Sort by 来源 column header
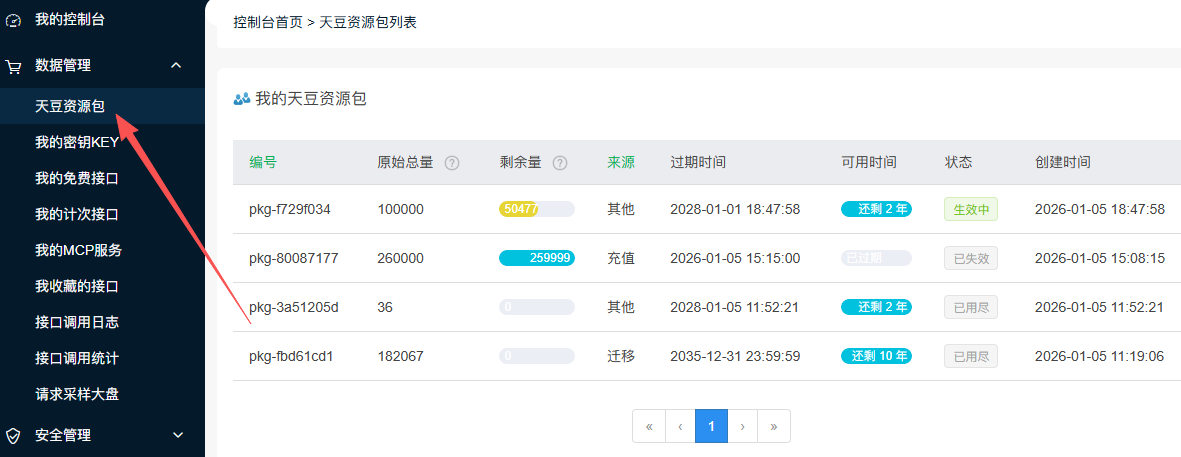 621,162
